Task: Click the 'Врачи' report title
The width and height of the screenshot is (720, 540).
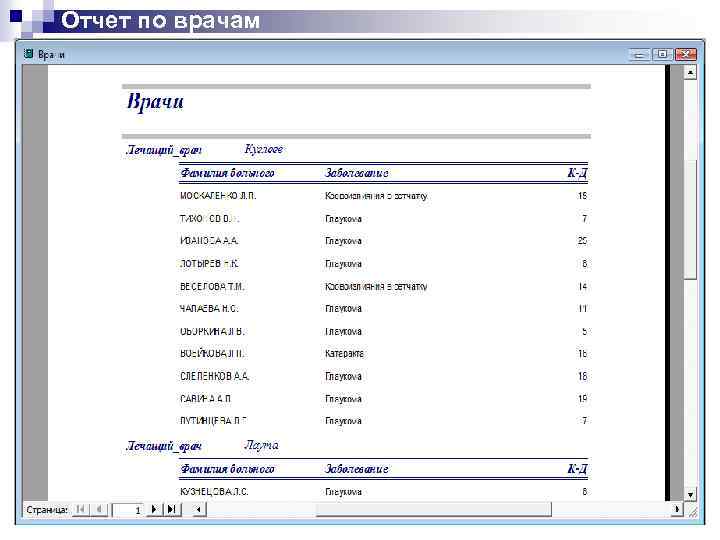Action: 155,101
